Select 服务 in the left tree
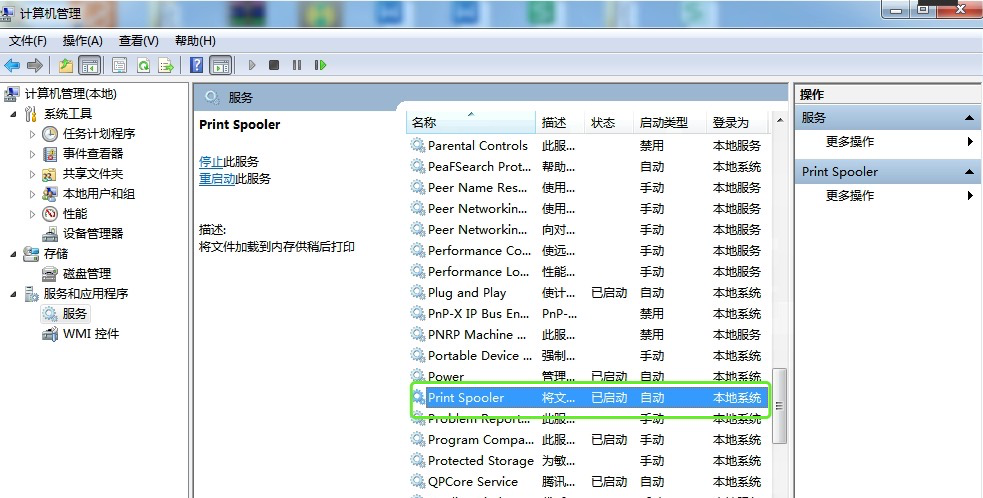 pos(75,313)
